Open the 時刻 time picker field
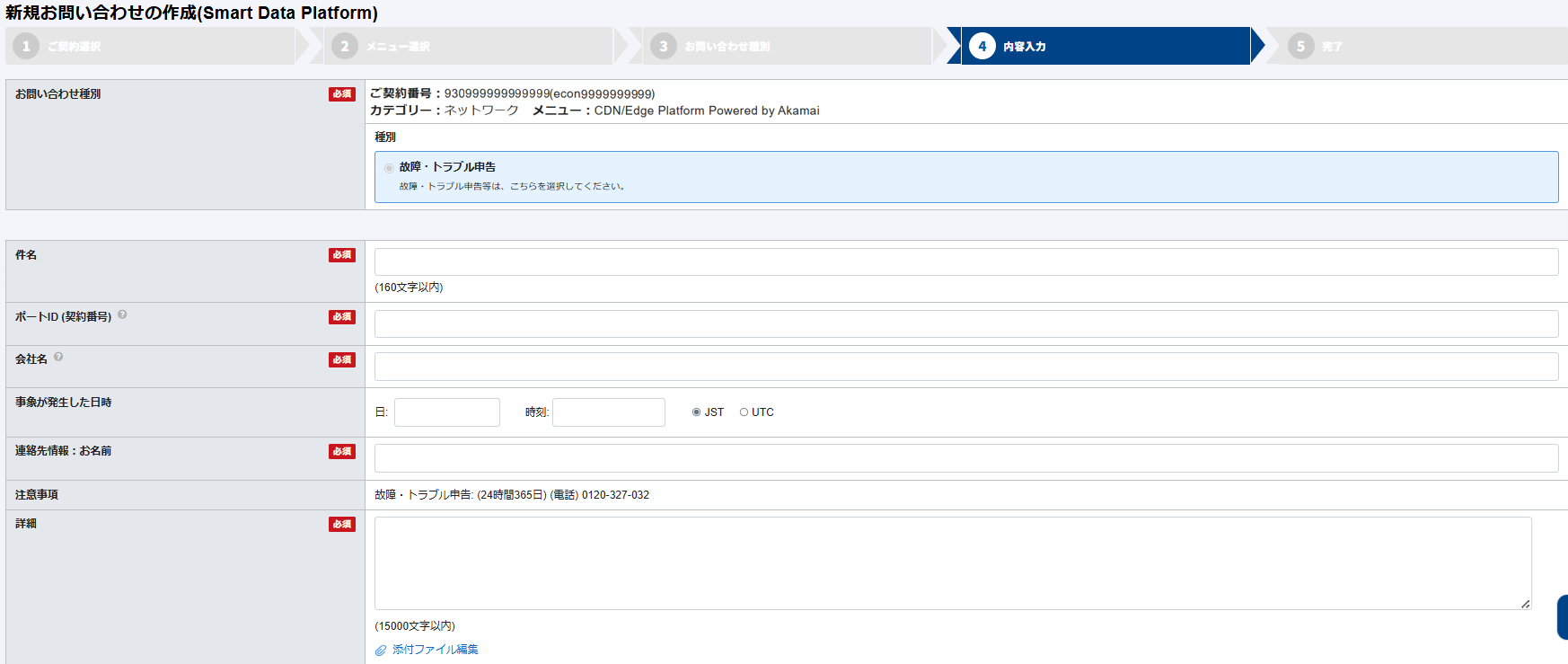Viewport: 1568px width, 664px height. [608, 412]
